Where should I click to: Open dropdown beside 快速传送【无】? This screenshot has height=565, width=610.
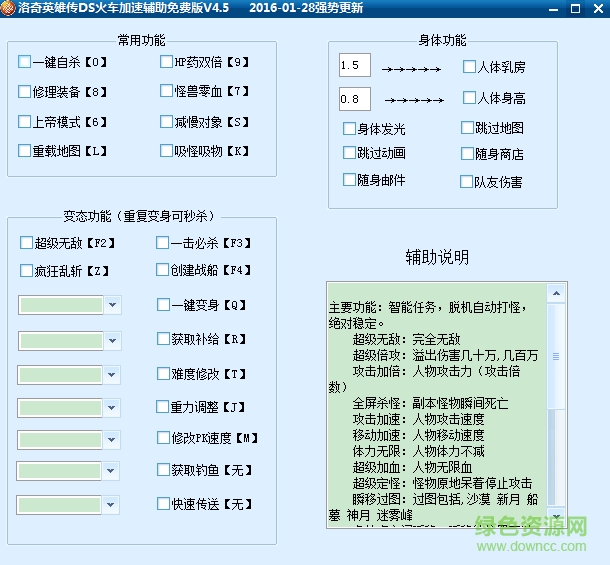point(110,505)
